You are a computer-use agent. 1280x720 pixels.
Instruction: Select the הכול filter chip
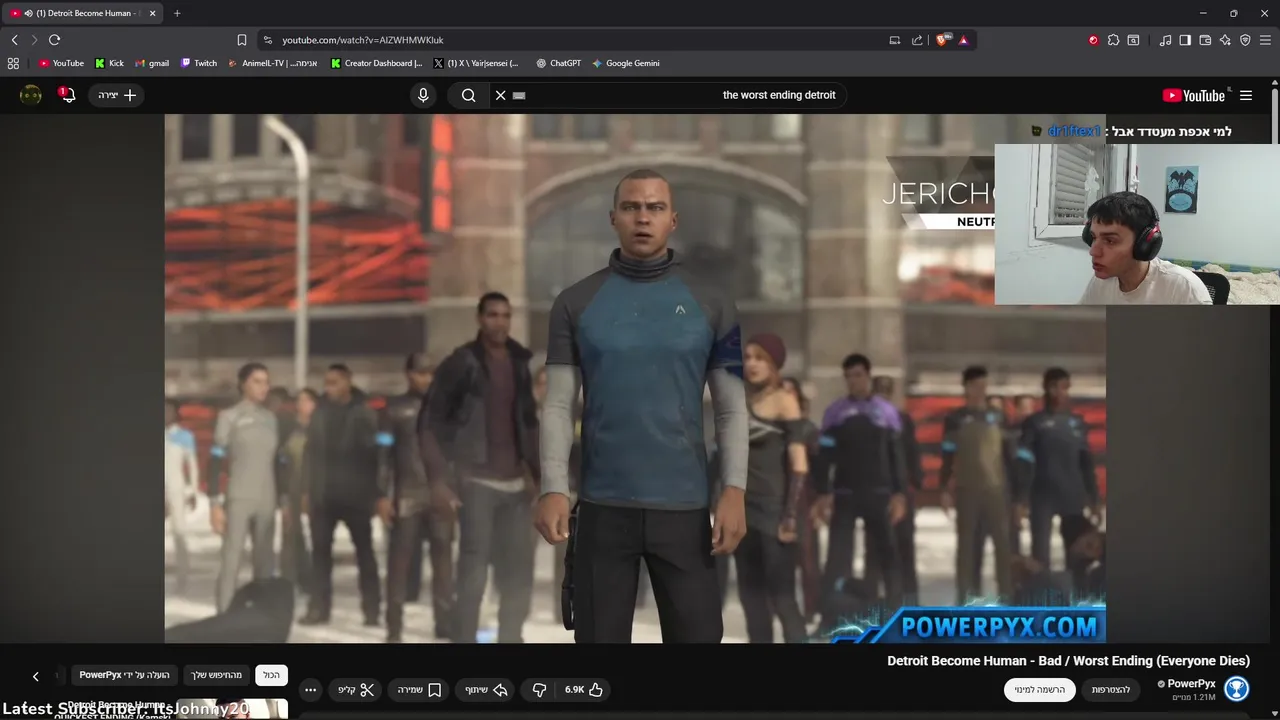click(272, 675)
